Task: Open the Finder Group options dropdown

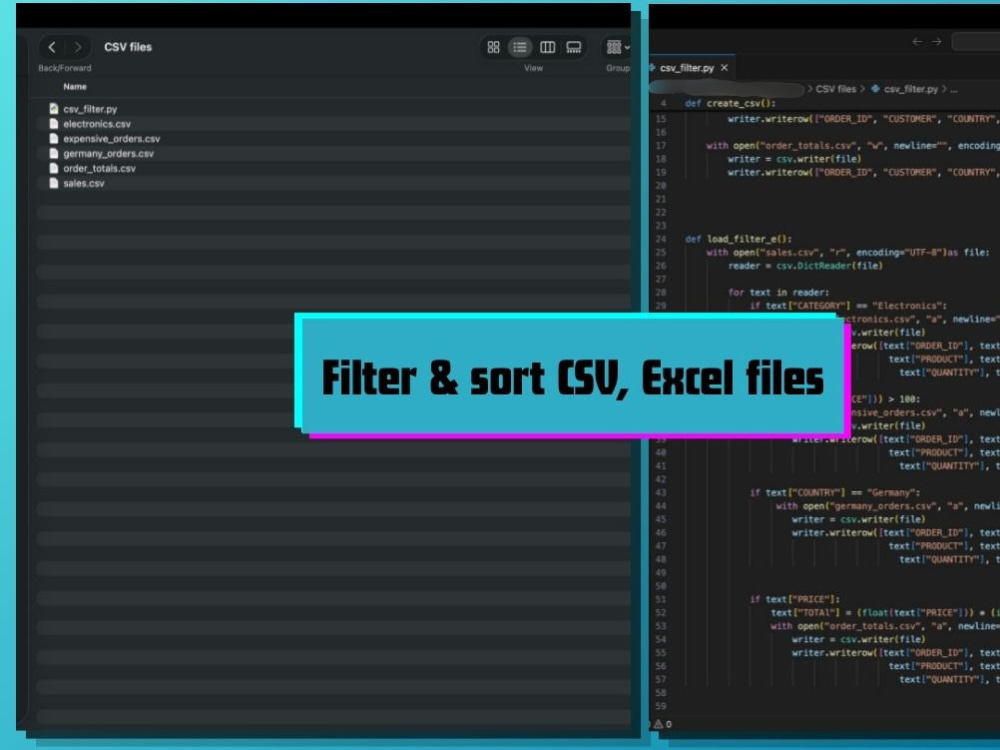Action: click(617, 47)
